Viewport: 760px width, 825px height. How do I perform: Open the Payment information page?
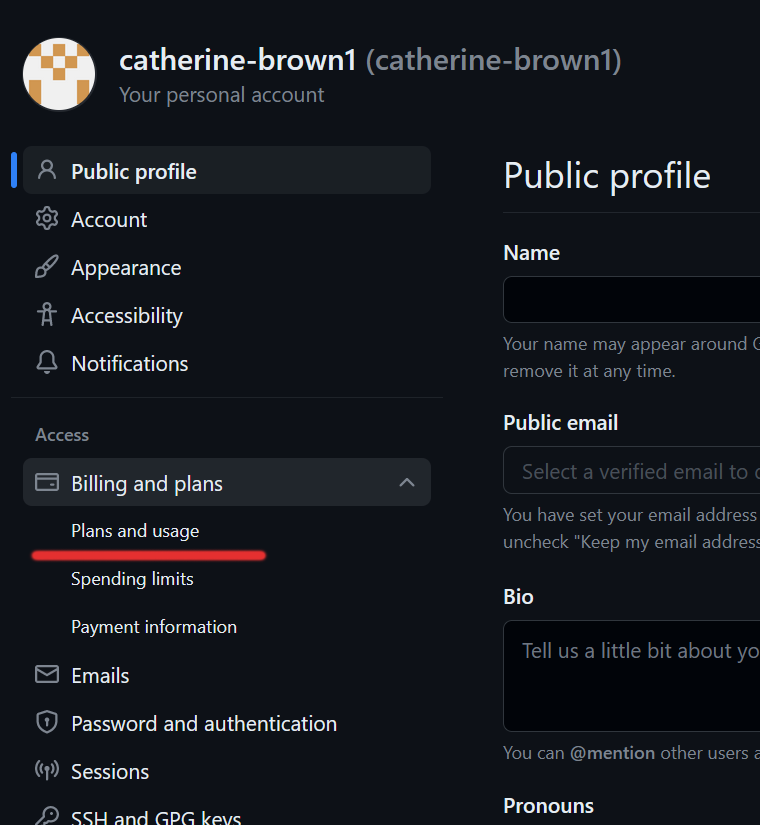pos(154,626)
